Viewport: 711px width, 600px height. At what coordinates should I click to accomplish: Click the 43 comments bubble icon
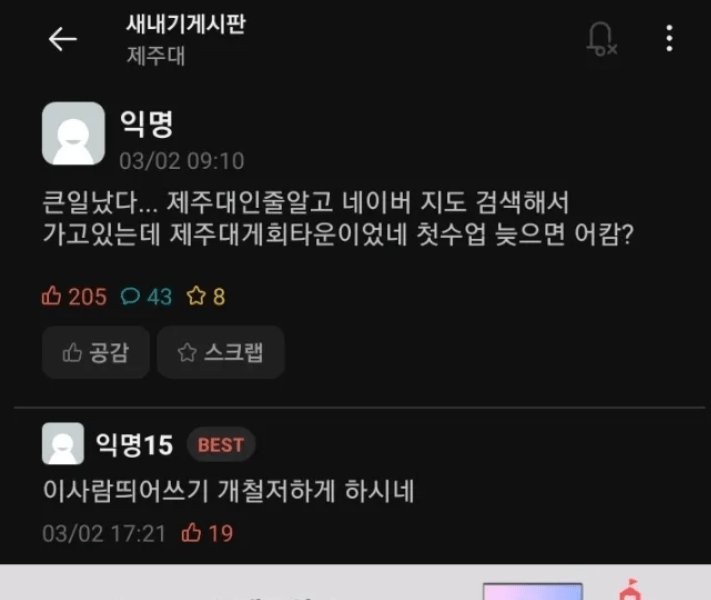(130, 296)
